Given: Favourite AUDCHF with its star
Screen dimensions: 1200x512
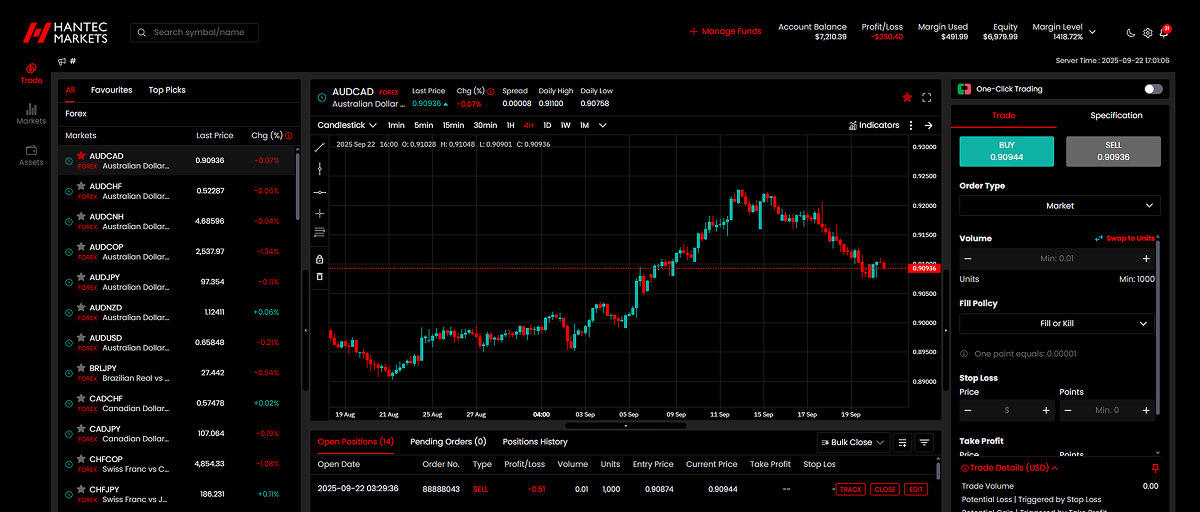Looking at the screenshot, I should [x=81, y=186].
